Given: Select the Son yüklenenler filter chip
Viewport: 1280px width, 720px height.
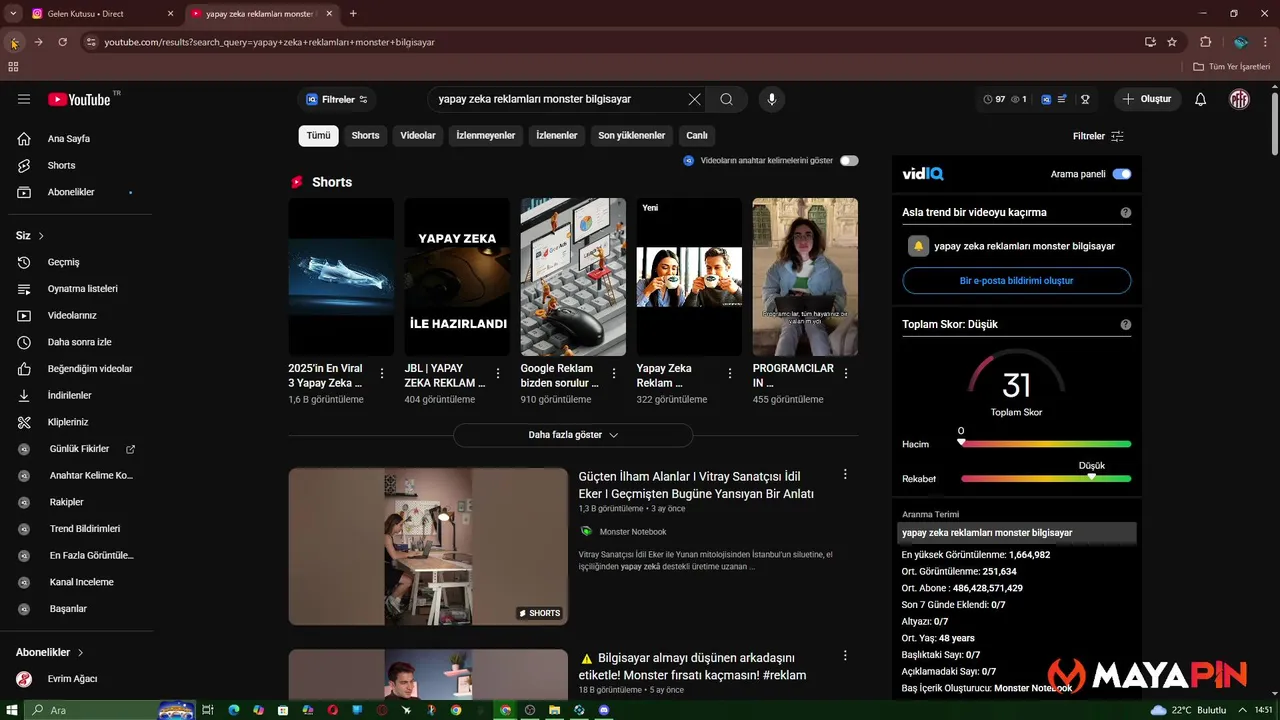Looking at the screenshot, I should coord(631,136).
